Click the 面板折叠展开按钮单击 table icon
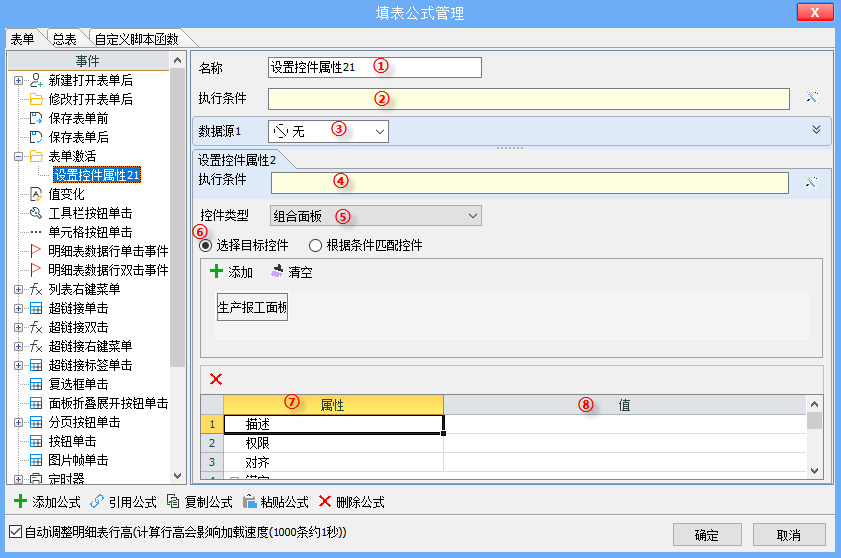The height and width of the screenshot is (558, 841). (x=36, y=403)
